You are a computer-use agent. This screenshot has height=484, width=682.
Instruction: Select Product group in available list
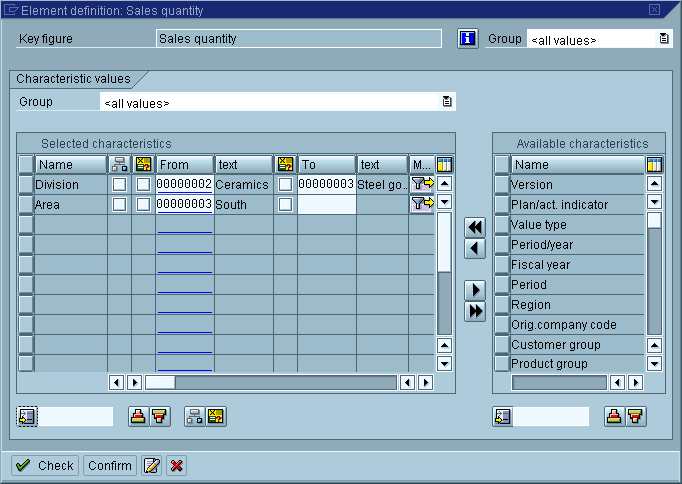(577, 364)
